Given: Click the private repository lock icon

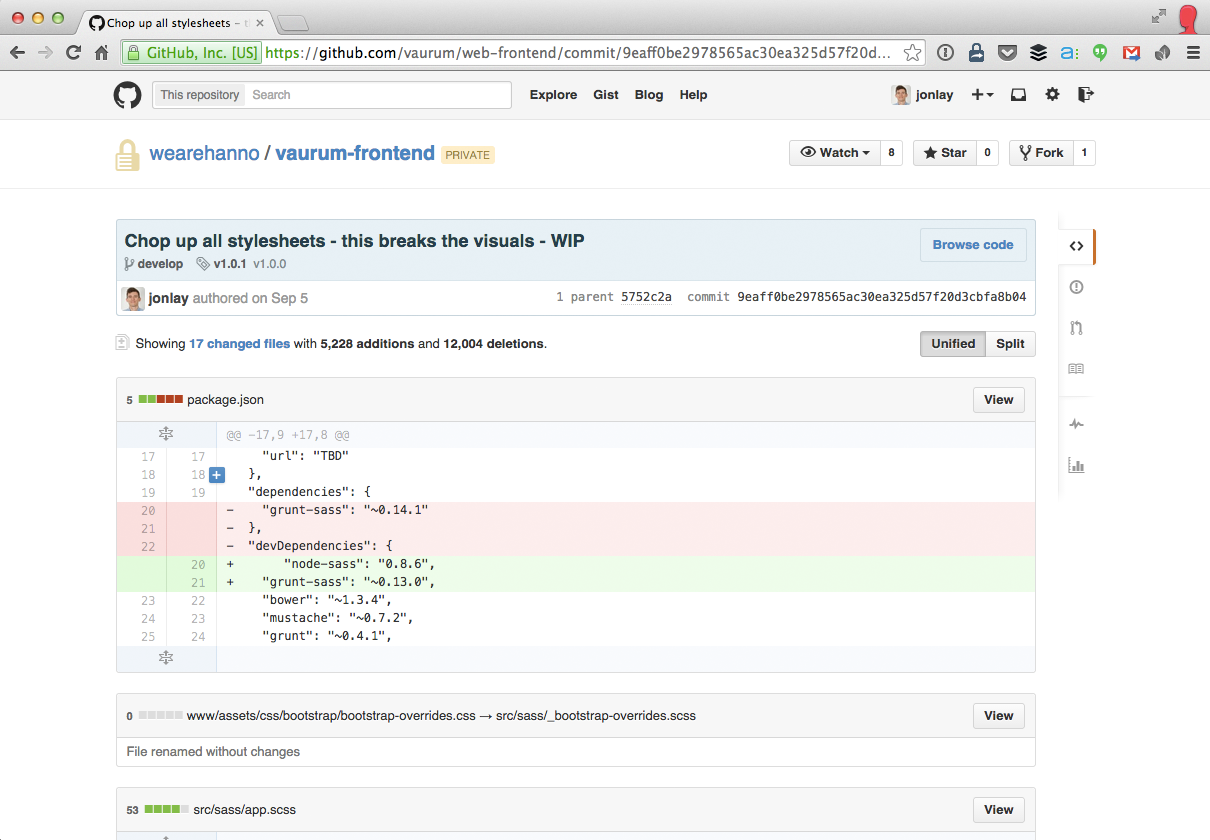Looking at the screenshot, I should coord(127,155).
